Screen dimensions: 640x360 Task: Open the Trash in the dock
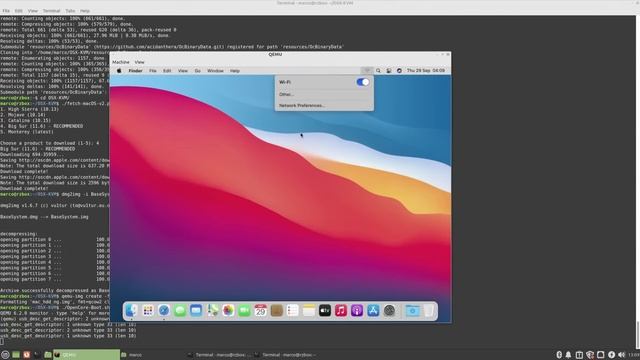pos(429,311)
